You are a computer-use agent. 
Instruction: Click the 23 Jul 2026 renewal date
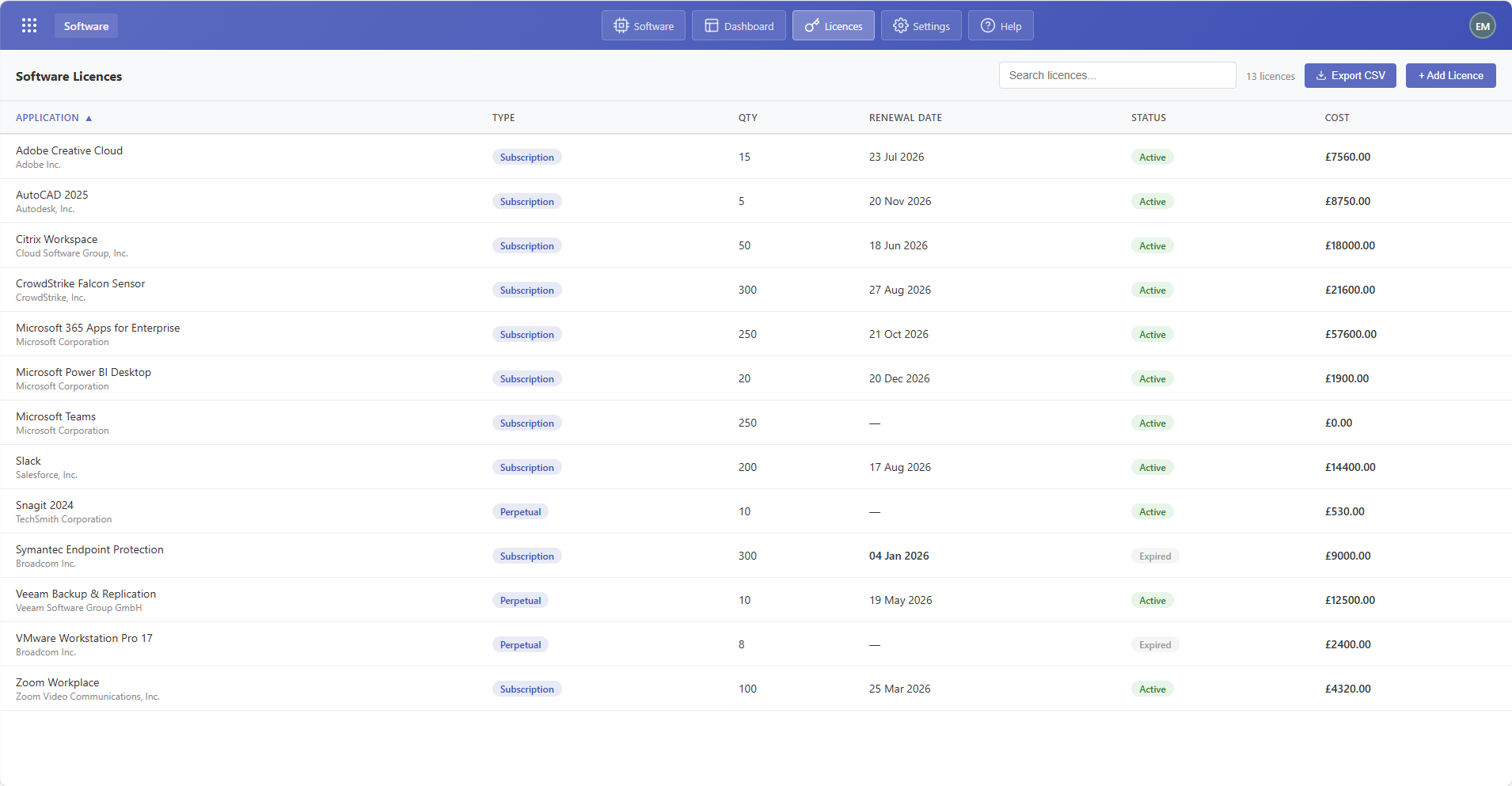pyautogui.click(x=897, y=157)
